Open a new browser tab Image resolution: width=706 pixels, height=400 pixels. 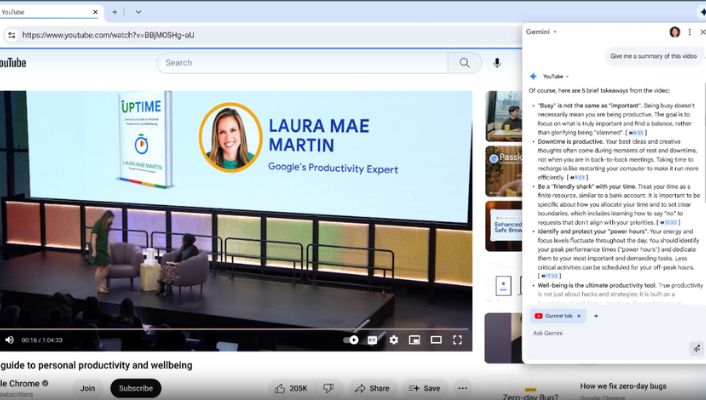coord(114,12)
